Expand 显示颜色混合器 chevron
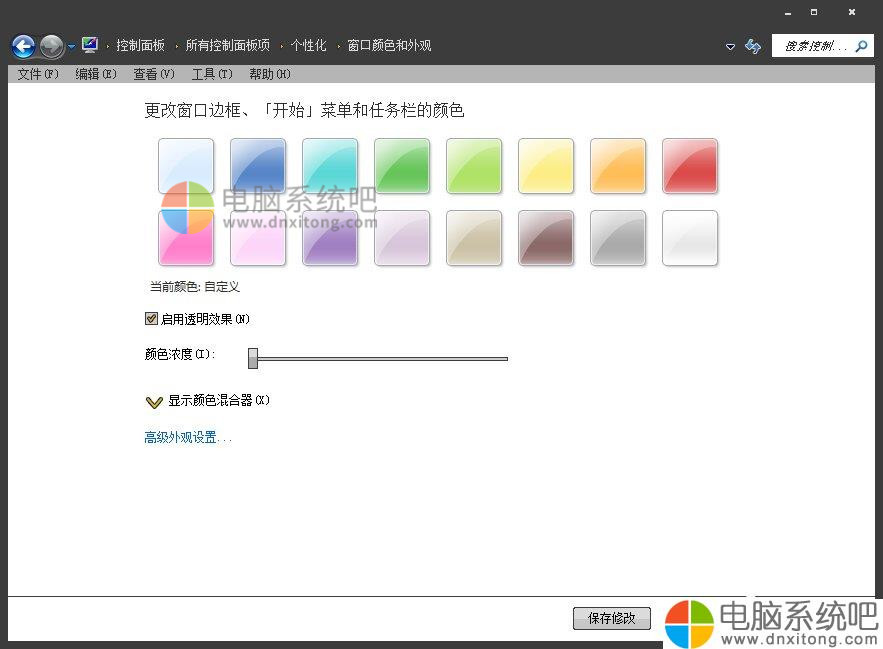Viewport: 883px width, 649px height. (x=154, y=402)
